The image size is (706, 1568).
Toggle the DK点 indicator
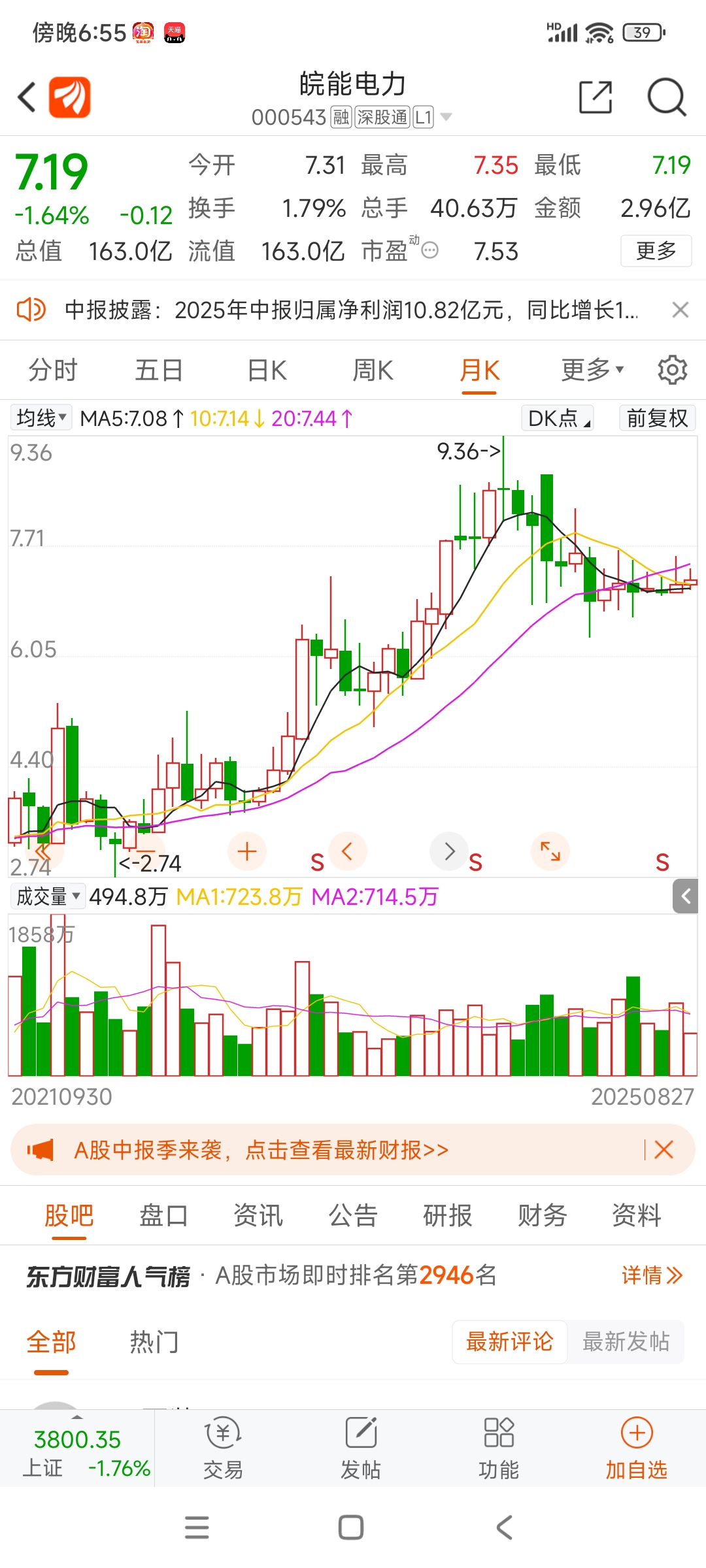point(558,418)
